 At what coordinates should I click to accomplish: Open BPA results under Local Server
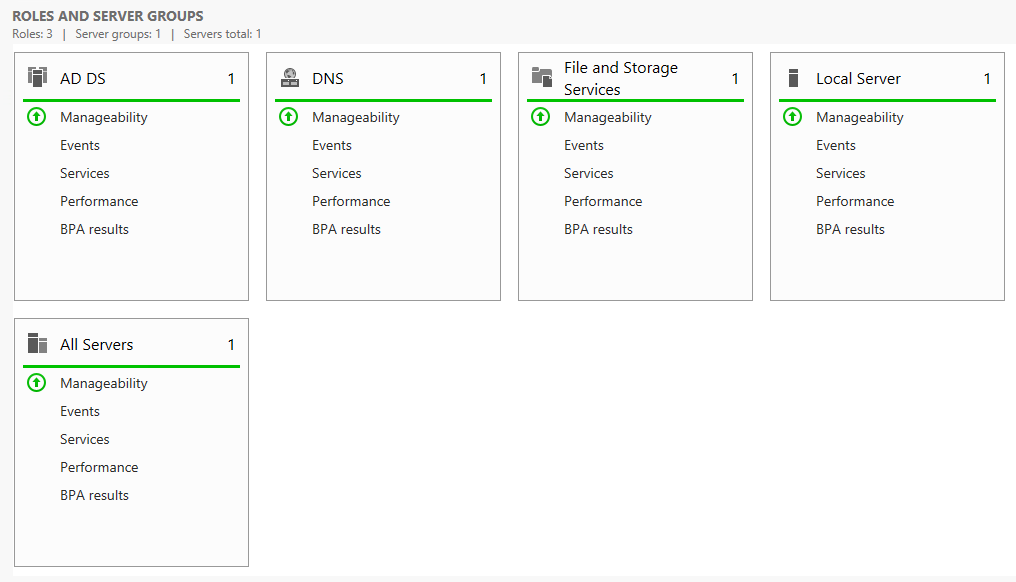pos(850,229)
